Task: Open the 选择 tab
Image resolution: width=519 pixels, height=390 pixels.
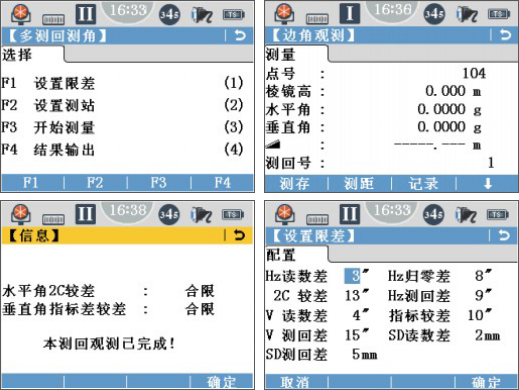Action: (32, 54)
